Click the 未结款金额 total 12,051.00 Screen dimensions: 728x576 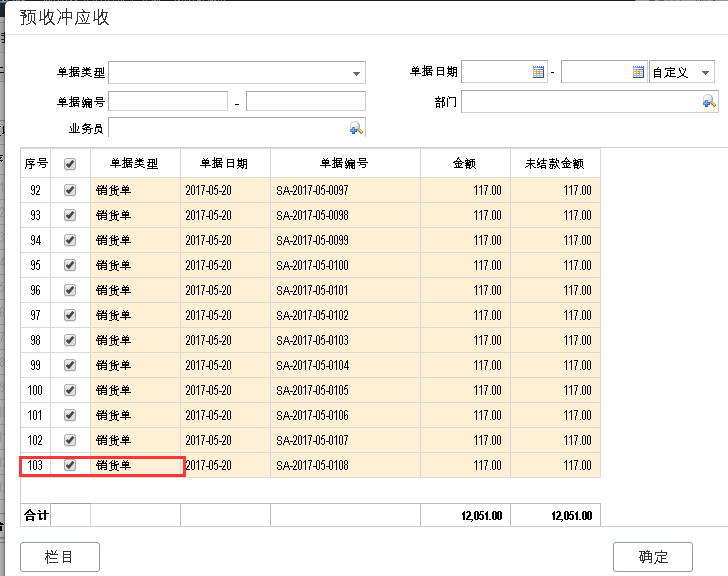[572, 516]
